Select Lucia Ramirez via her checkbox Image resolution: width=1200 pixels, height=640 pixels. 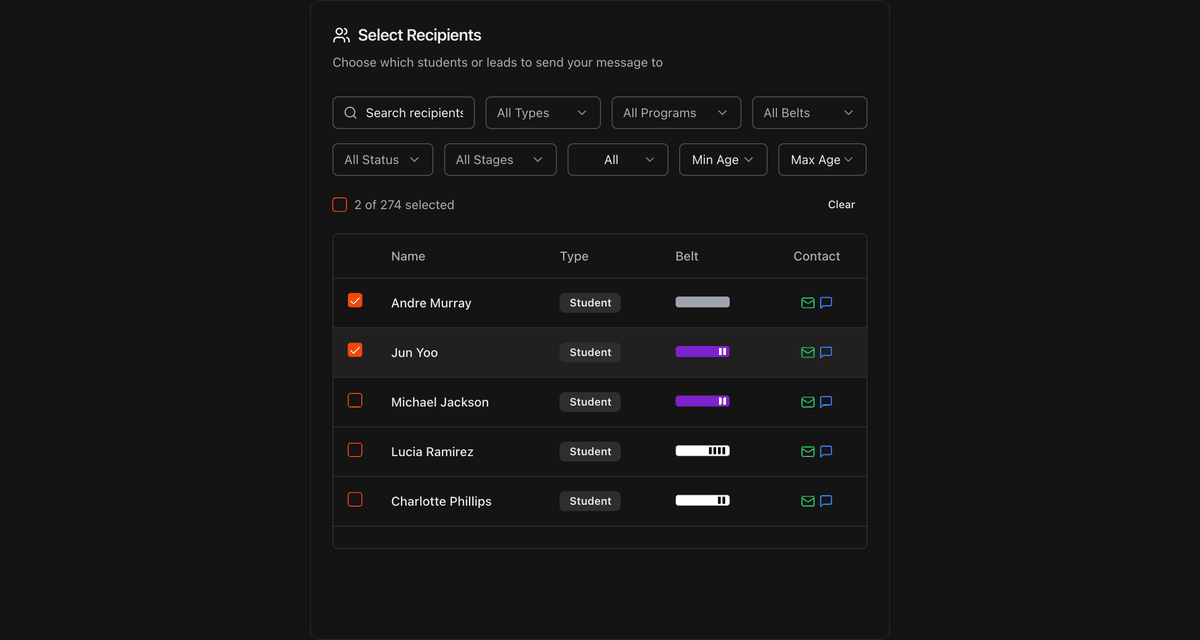pyautogui.click(x=355, y=450)
